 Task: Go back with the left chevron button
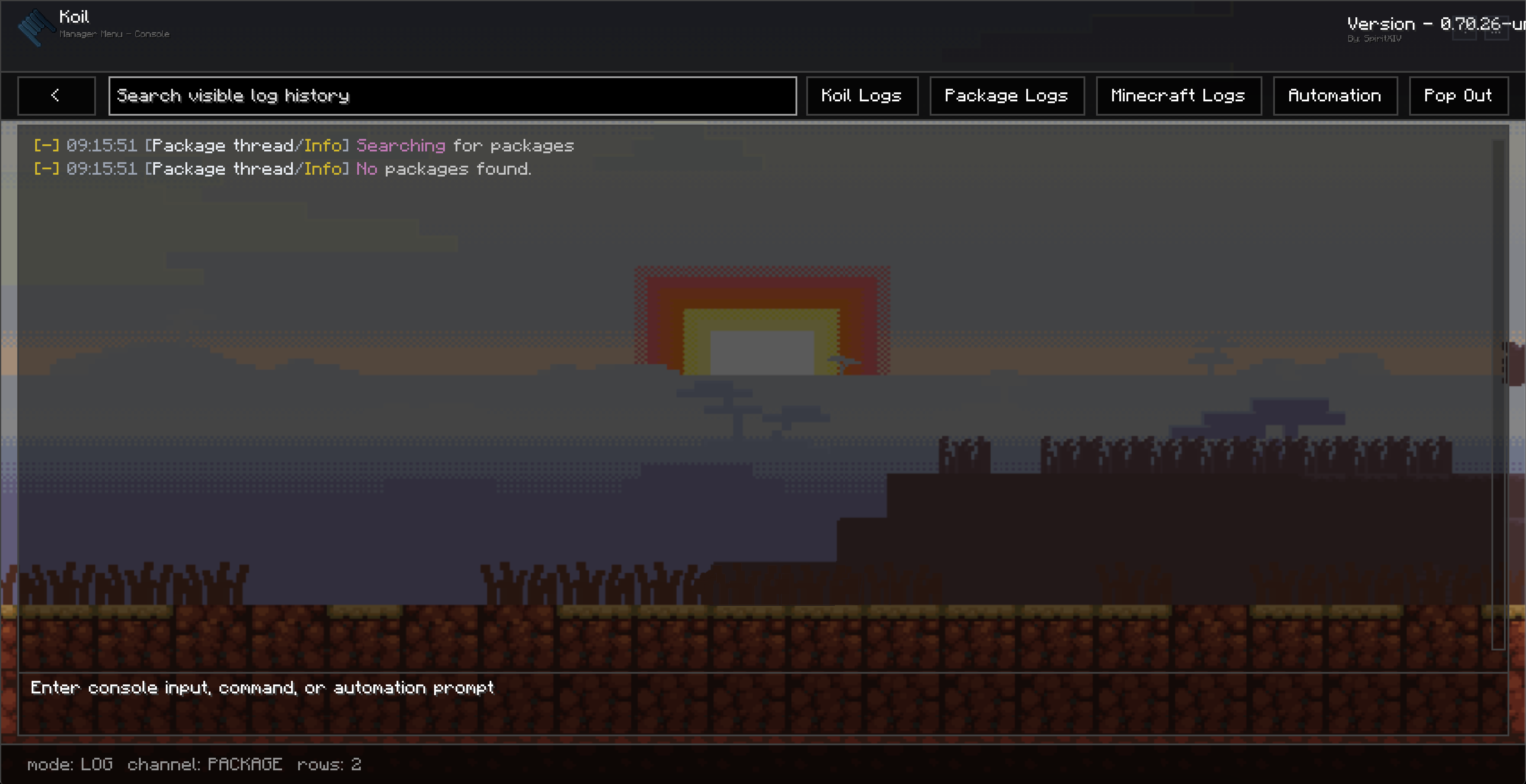pyautogui.click(x=56, y=95)
